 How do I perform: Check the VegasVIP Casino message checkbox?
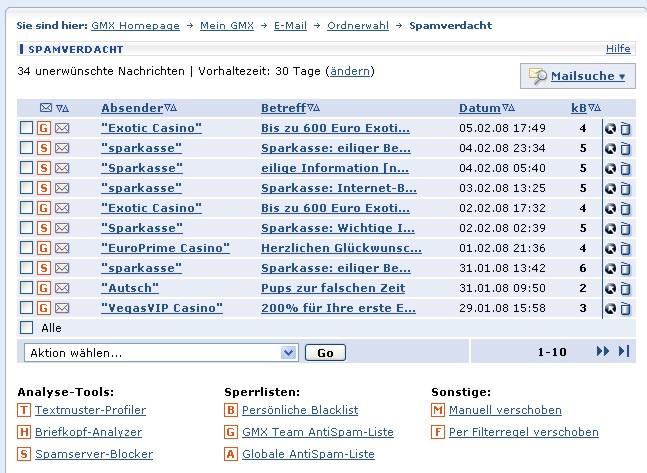tap(26, 307)
